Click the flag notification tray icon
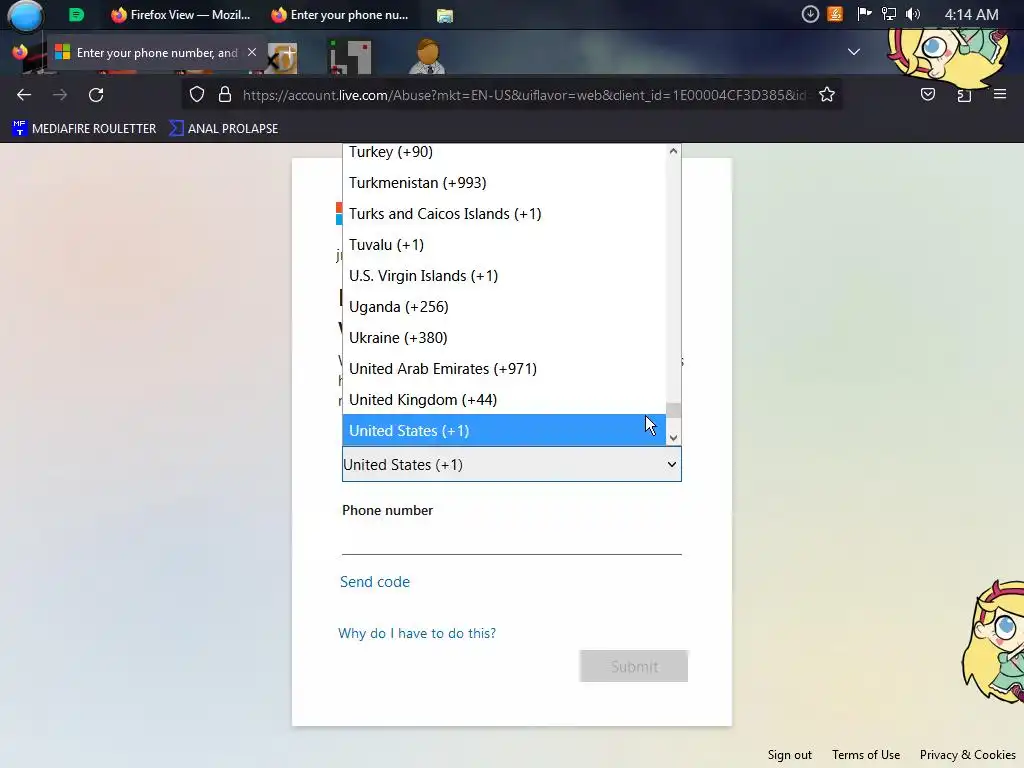Screen dimensions: 1024x768 pos(864,14)
